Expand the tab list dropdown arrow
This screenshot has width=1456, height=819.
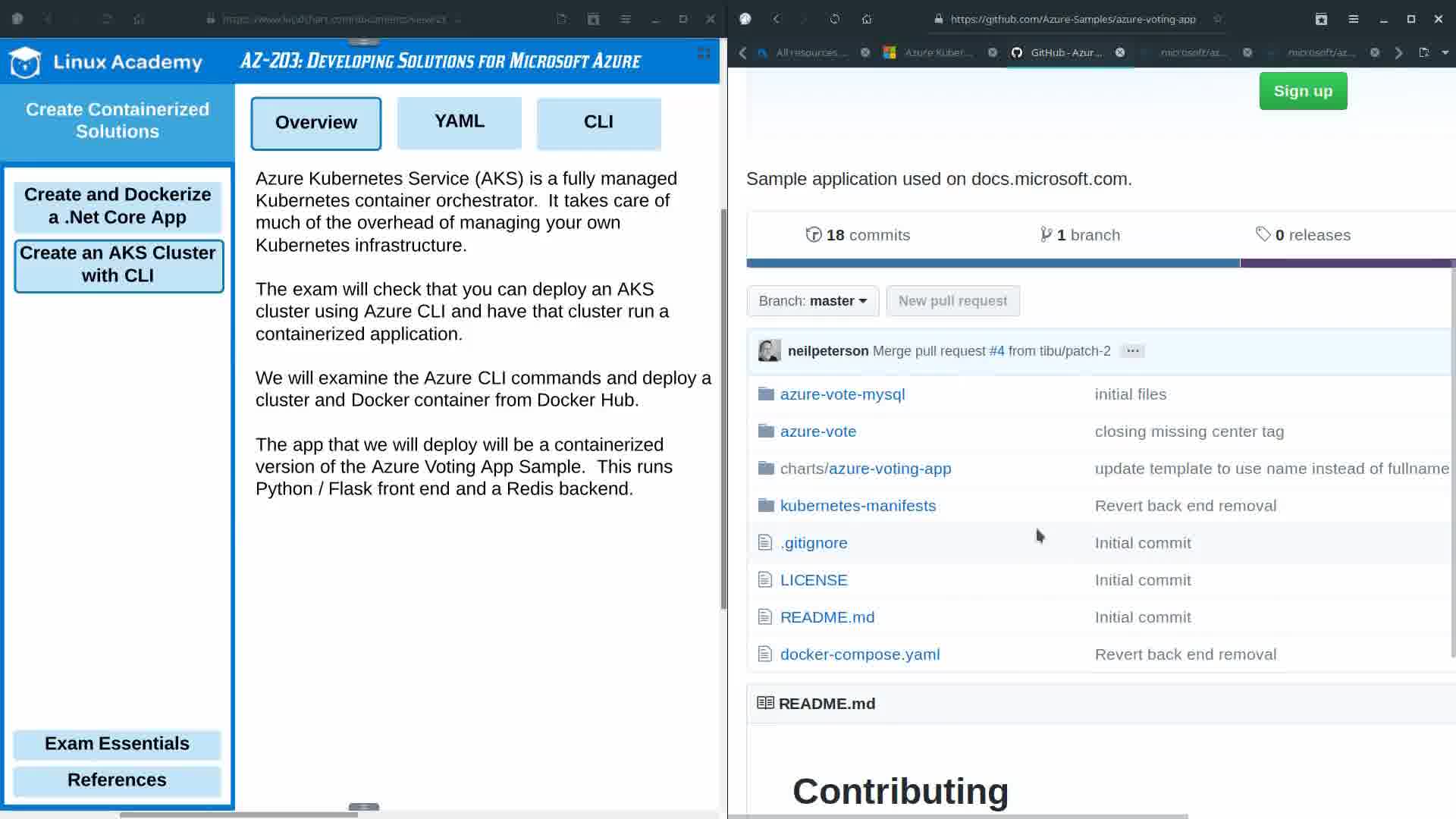point(1445,52)
